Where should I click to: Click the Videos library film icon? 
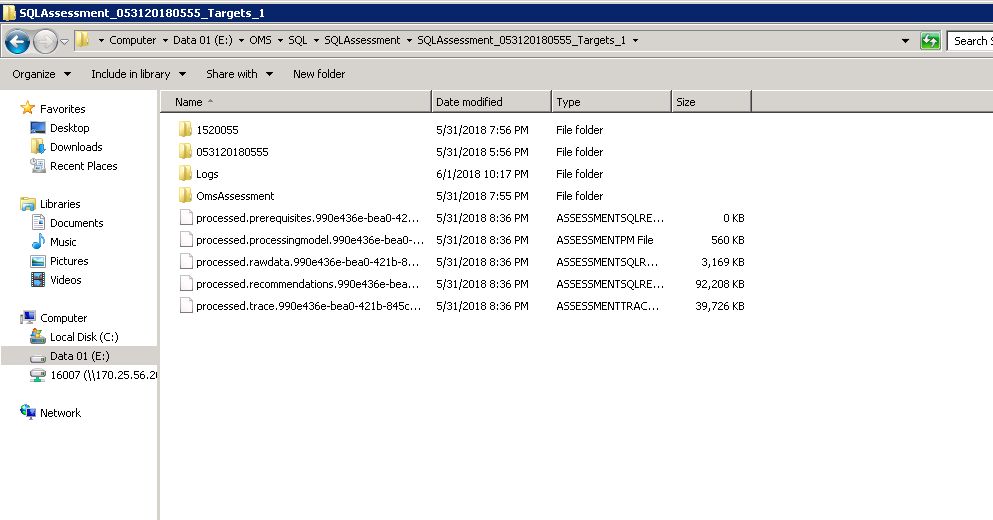tap(38, 279)
